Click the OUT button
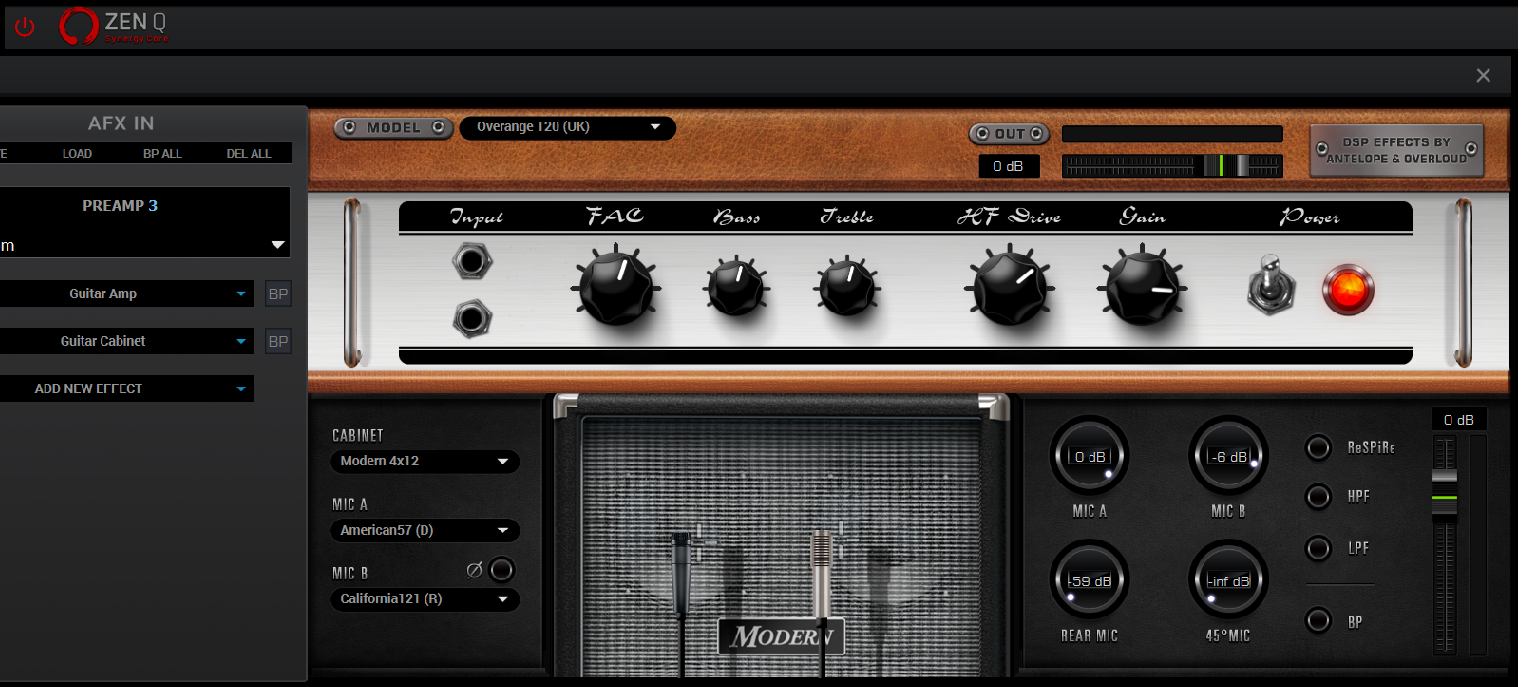Viewport: 1521px width, 687px height. point(1009,134)
